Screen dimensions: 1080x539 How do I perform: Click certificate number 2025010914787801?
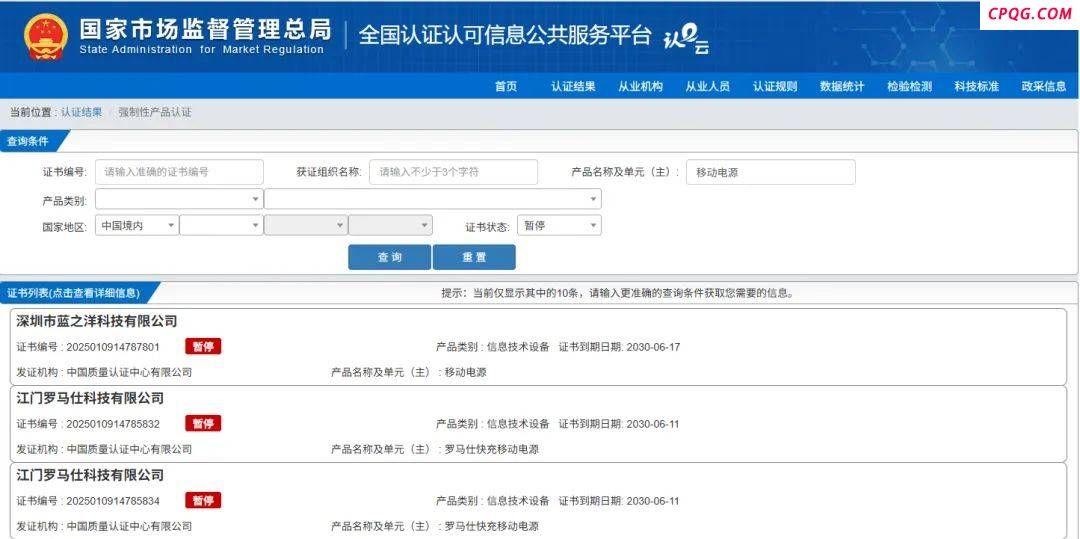coord(113,347)
